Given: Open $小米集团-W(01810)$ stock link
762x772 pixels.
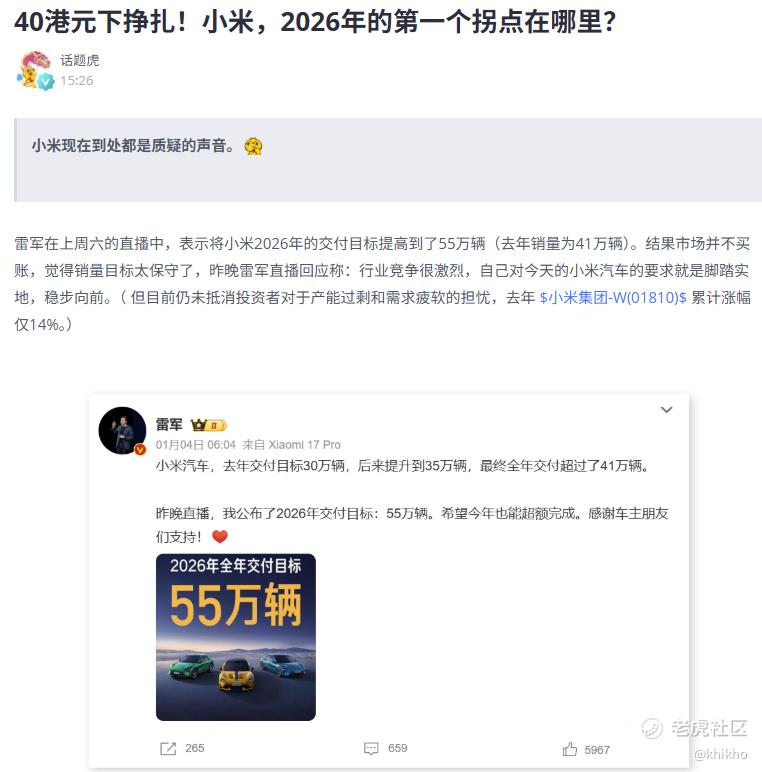Looking at the screenshot, I should (612, 297).
